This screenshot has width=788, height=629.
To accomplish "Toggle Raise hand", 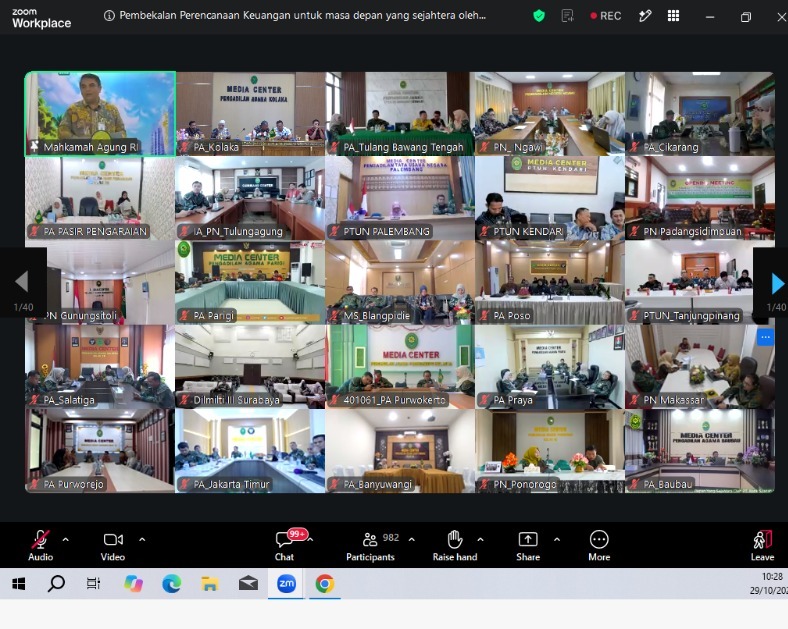I will pos(455,546).
